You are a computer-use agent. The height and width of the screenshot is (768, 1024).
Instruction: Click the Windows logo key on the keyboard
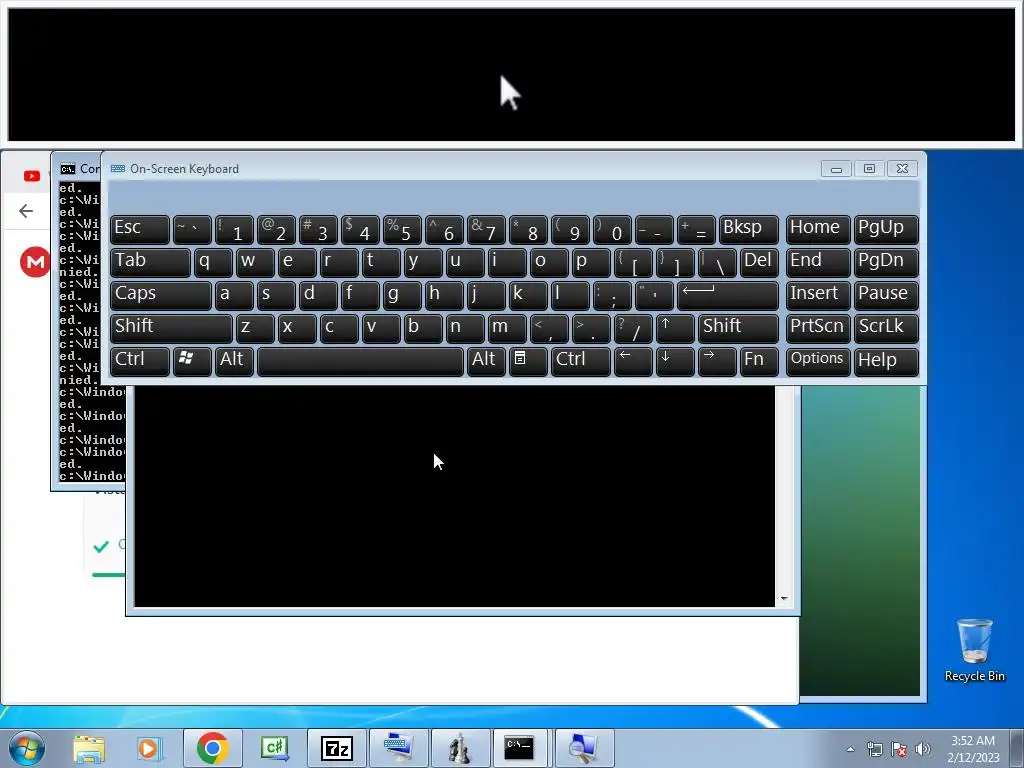pos(192,361)
